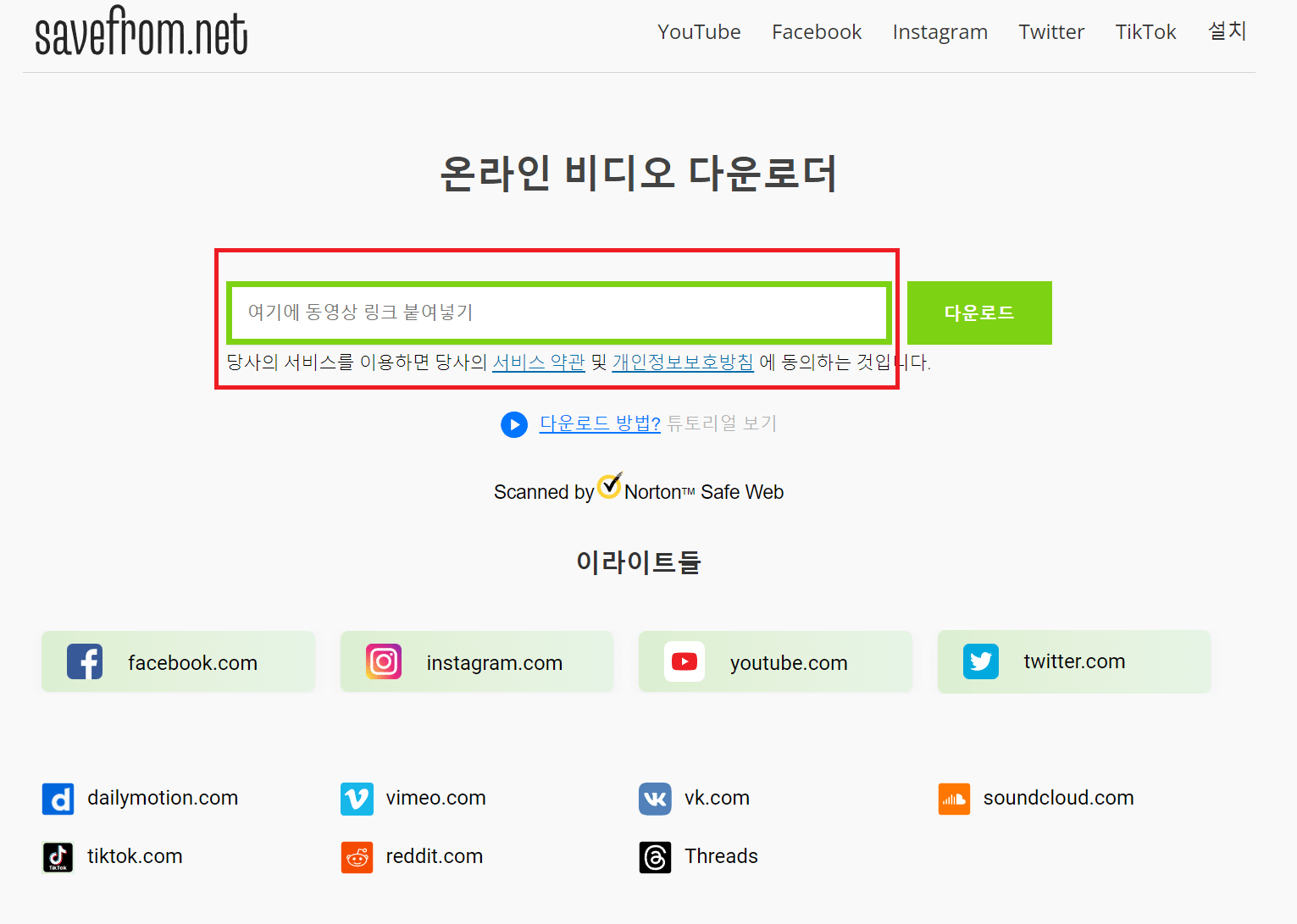The width and height of the screenshot is (1297, 924).
Task: Open the YouTube nav menu item
Action: [699, 32]
